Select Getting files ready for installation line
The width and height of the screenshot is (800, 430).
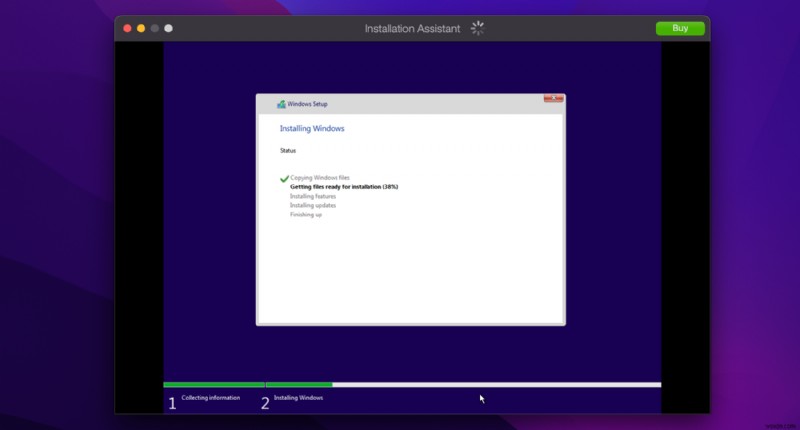click(x=344, y=187)
